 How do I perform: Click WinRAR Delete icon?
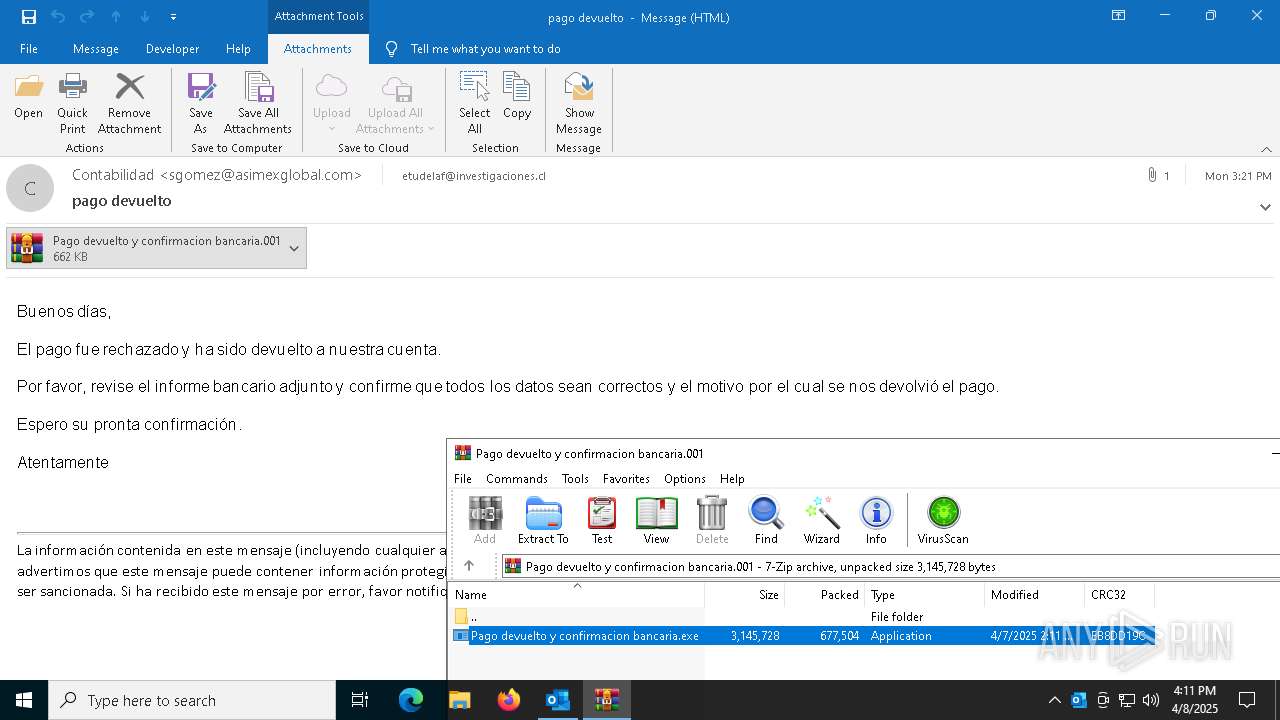[712, 520]
